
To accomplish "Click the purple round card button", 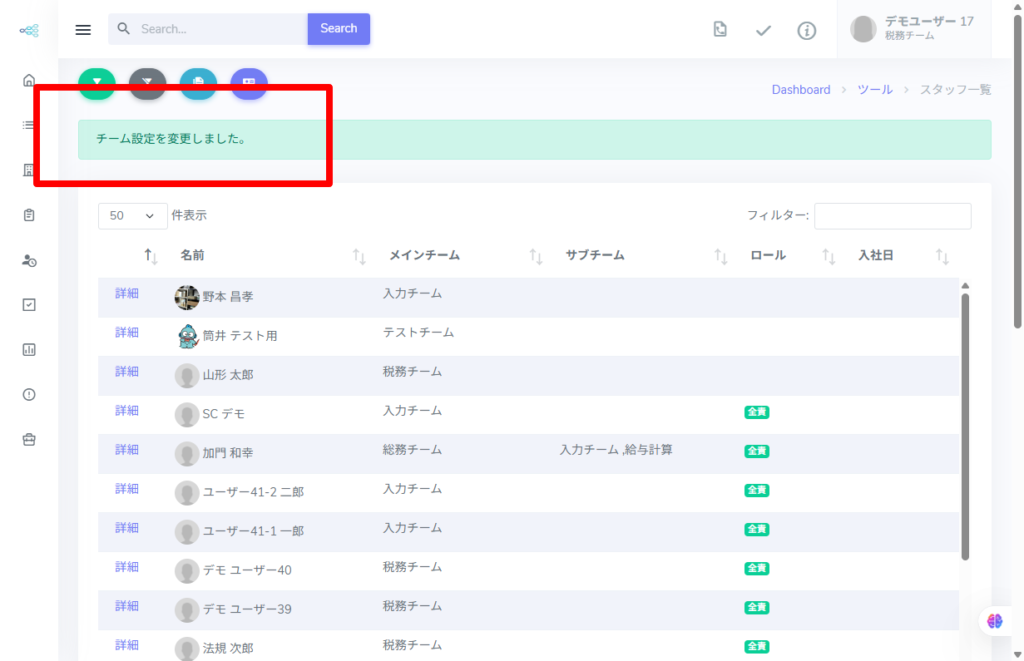I will [x=249, y=83].
